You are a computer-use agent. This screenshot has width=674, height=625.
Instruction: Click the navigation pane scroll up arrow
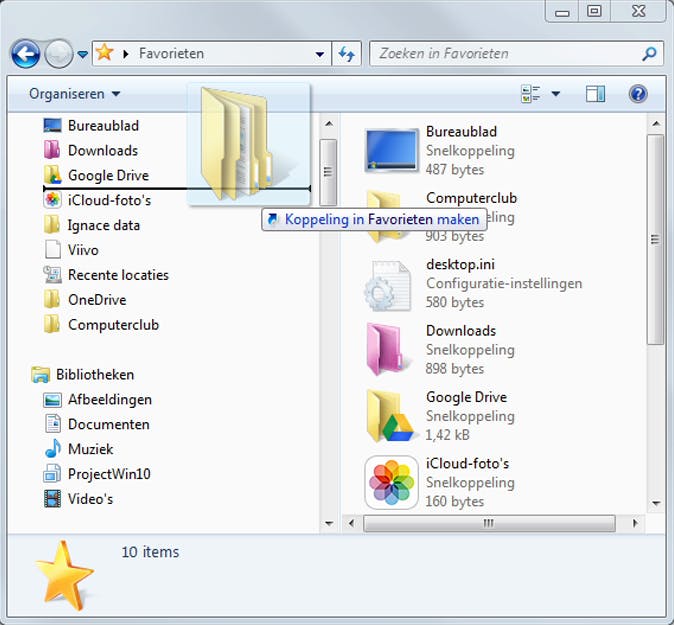click(x=329, y=124)
